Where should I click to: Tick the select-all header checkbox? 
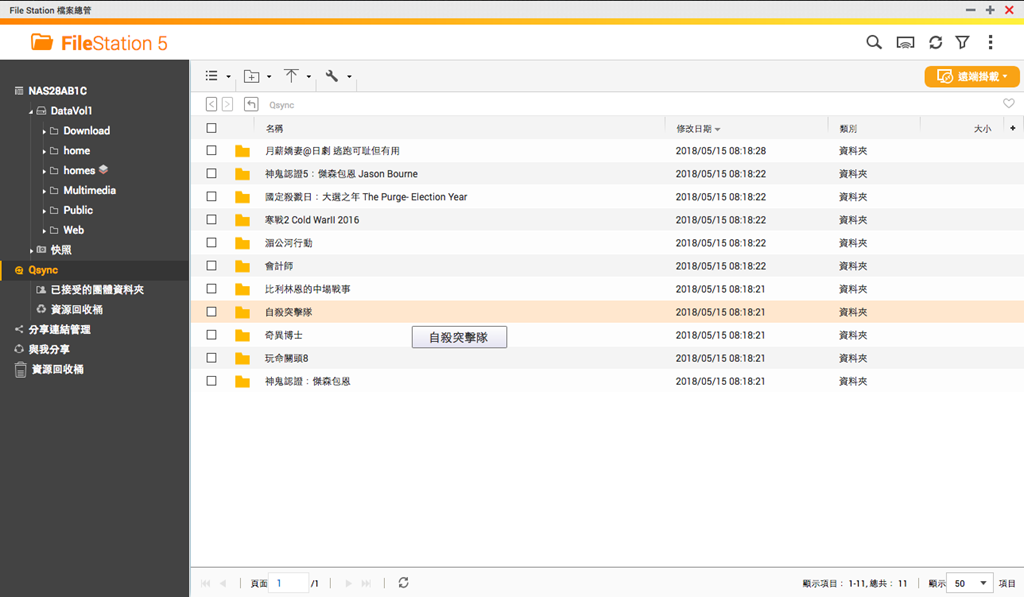point(212,128)
